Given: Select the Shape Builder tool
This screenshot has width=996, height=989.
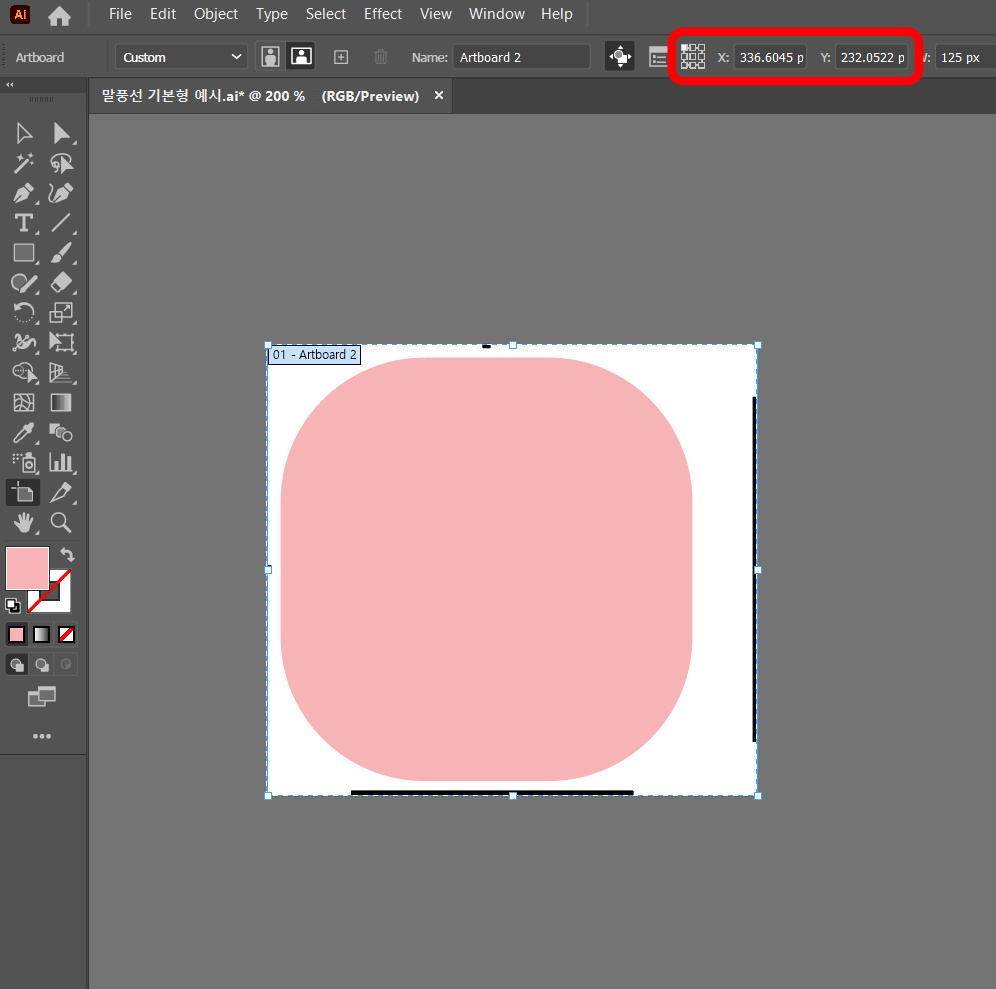Looking at the screenshot, I should pyautogui.click(x=24, y=372).
